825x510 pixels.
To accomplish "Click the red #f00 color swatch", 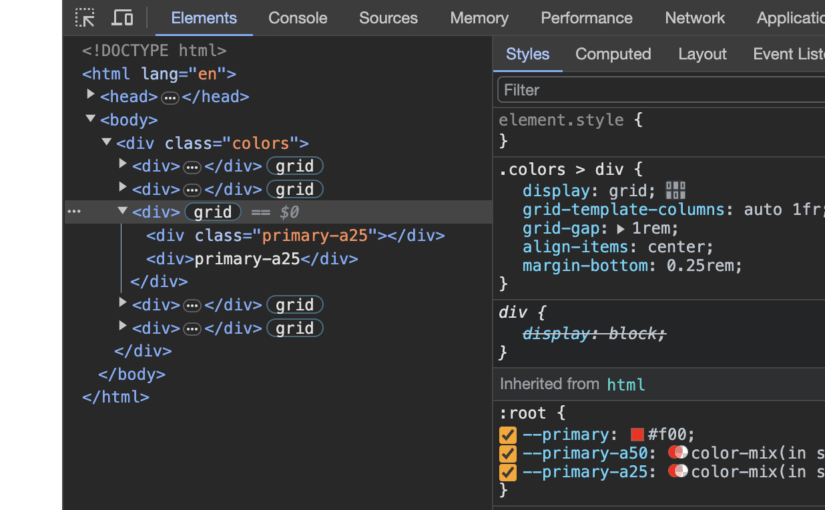I will click(637, 435).
